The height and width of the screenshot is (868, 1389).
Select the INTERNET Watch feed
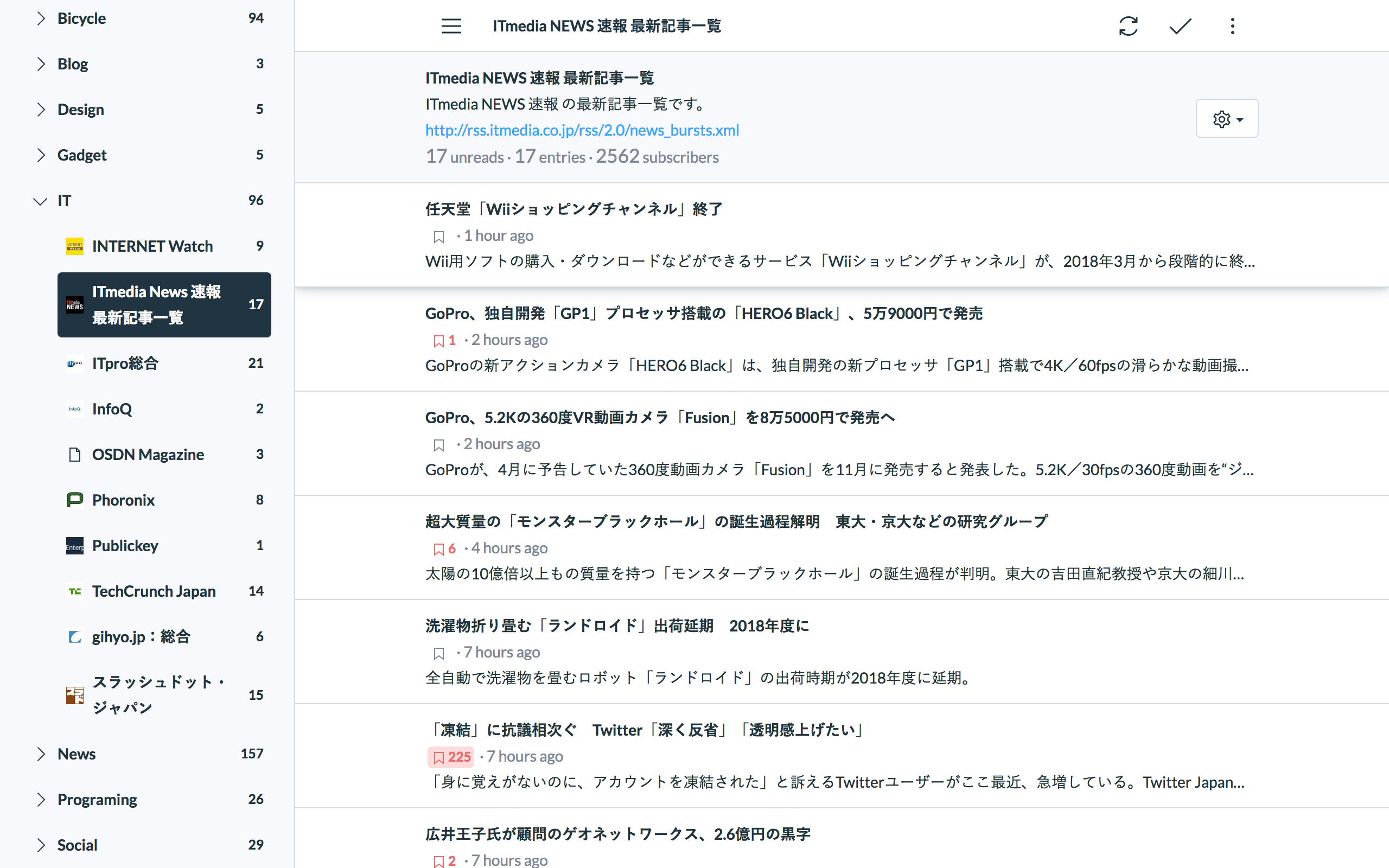pyautogui.click(x=164, y=246)
